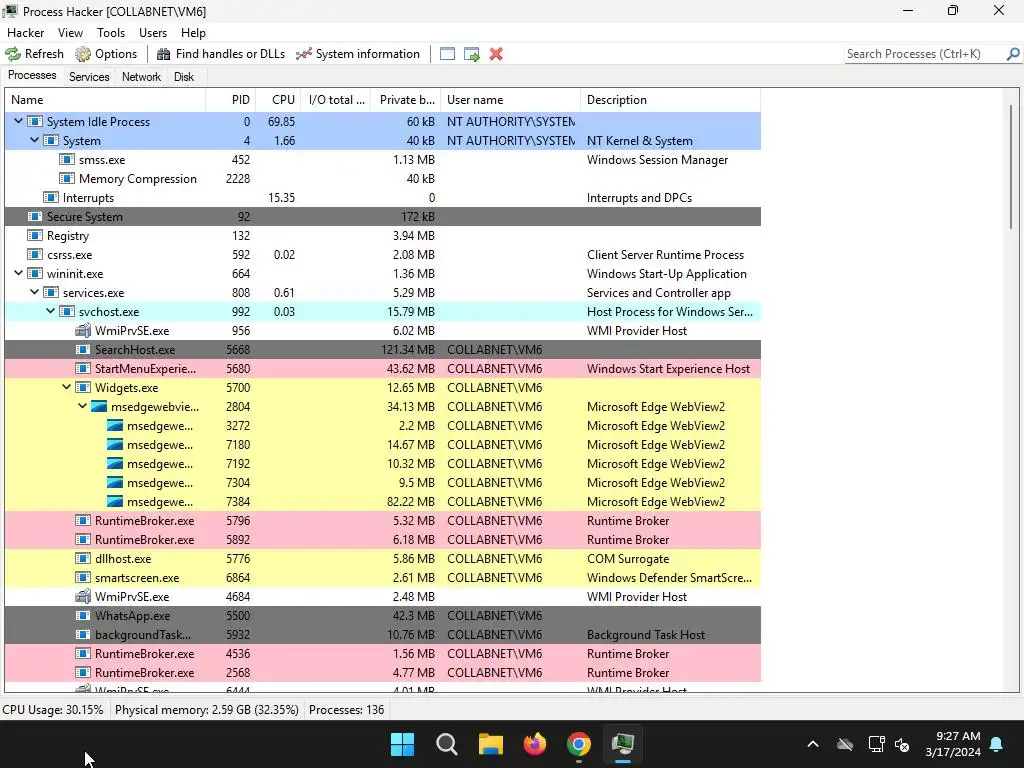Open File Explorer from taskbar

click(x=490, y=744)
